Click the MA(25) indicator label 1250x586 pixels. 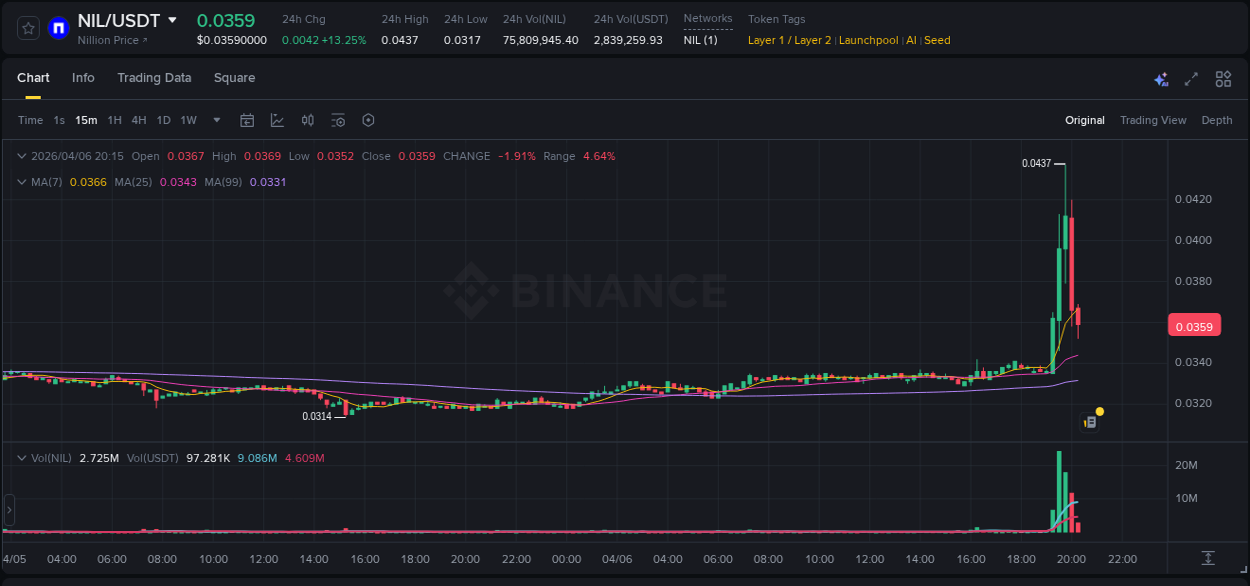[x=133, y=182]
